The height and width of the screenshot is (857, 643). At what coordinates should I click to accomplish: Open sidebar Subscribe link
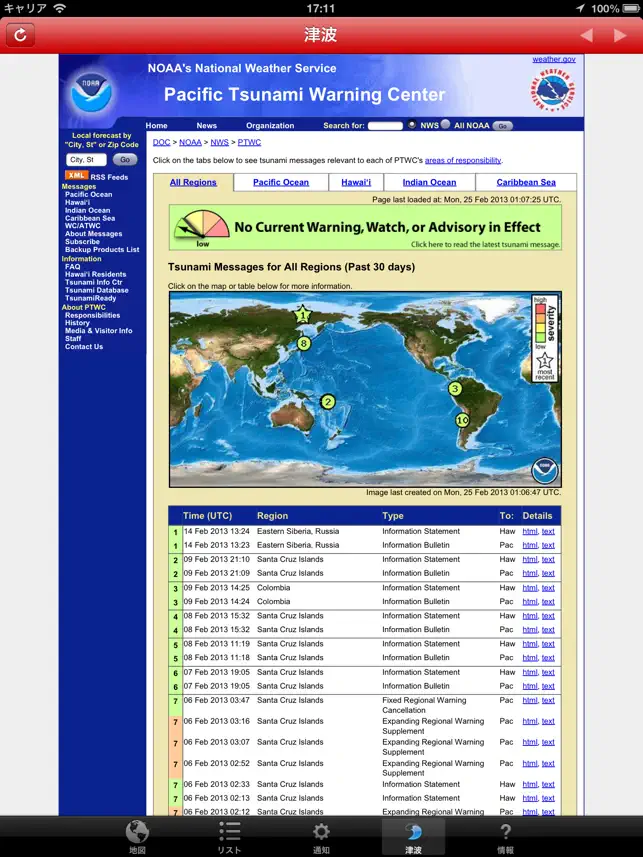point(82,242)
